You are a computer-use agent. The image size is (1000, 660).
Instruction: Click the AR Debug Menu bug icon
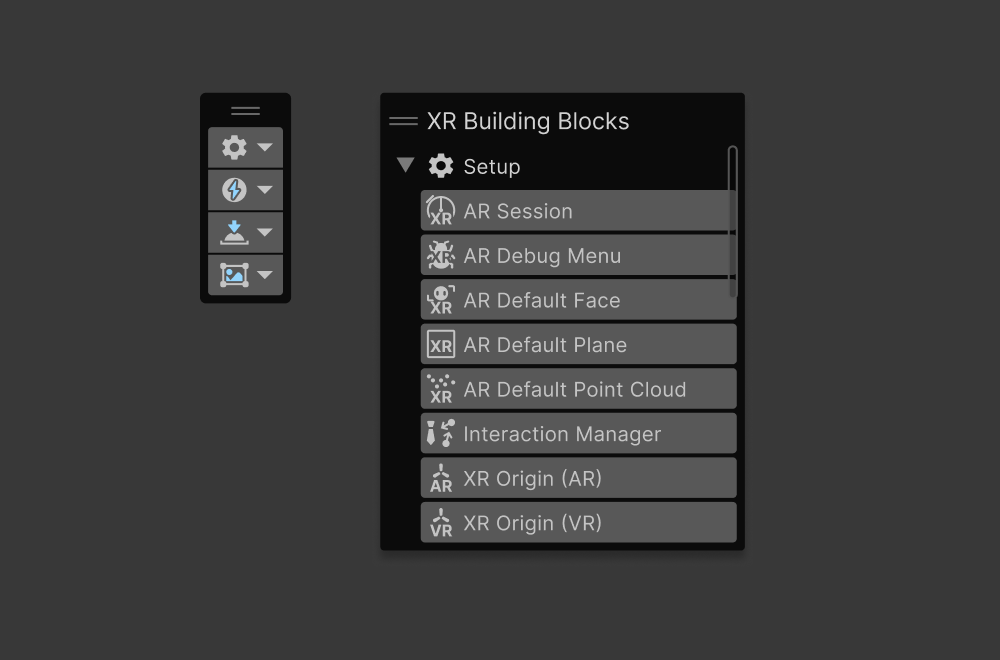[x=441, y=255]
